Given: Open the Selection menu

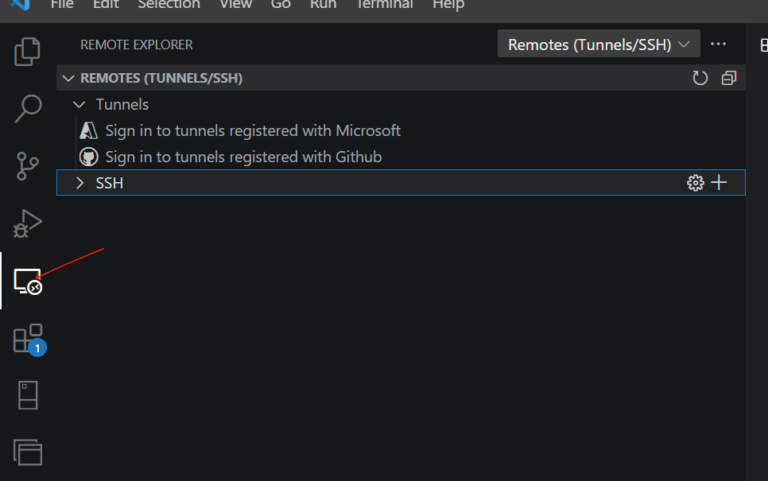Looking at the screenshot, I should 168,5.
